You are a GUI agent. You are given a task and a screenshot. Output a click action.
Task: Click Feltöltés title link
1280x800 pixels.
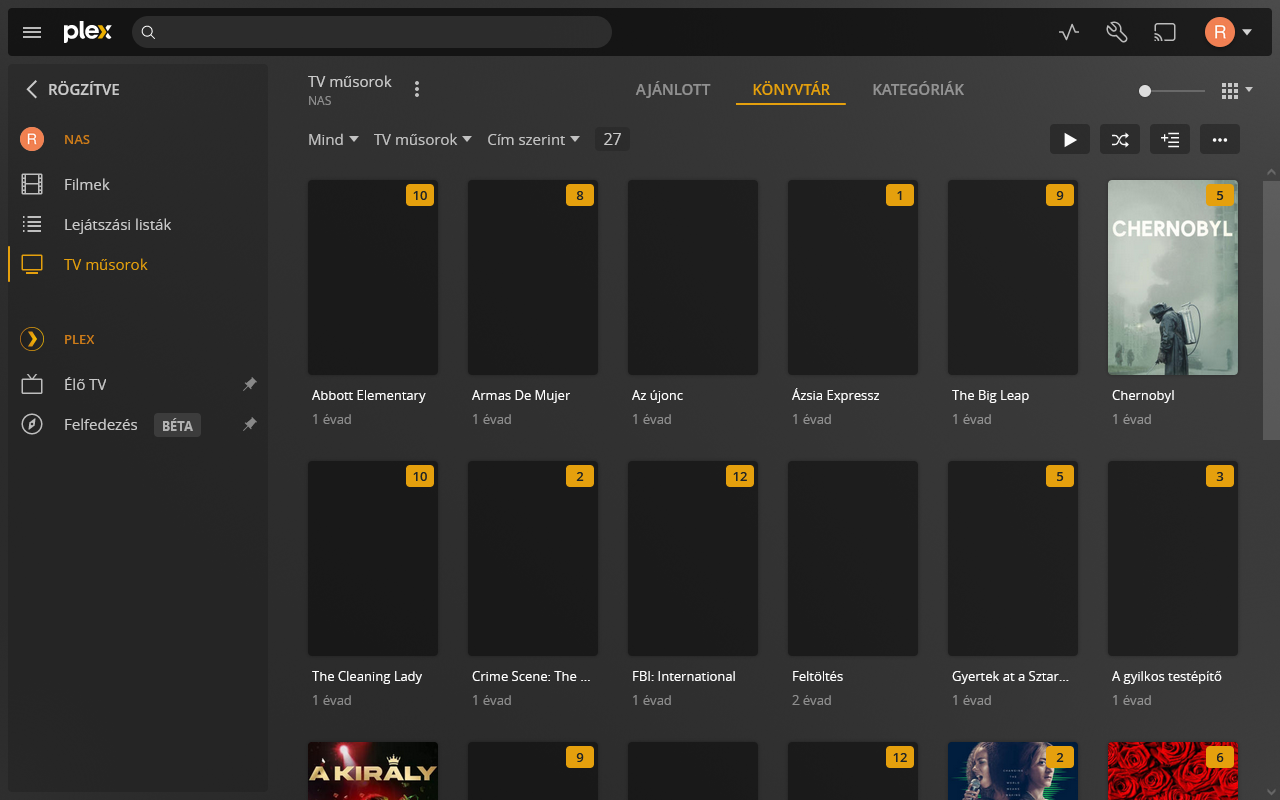pos(818,676)
